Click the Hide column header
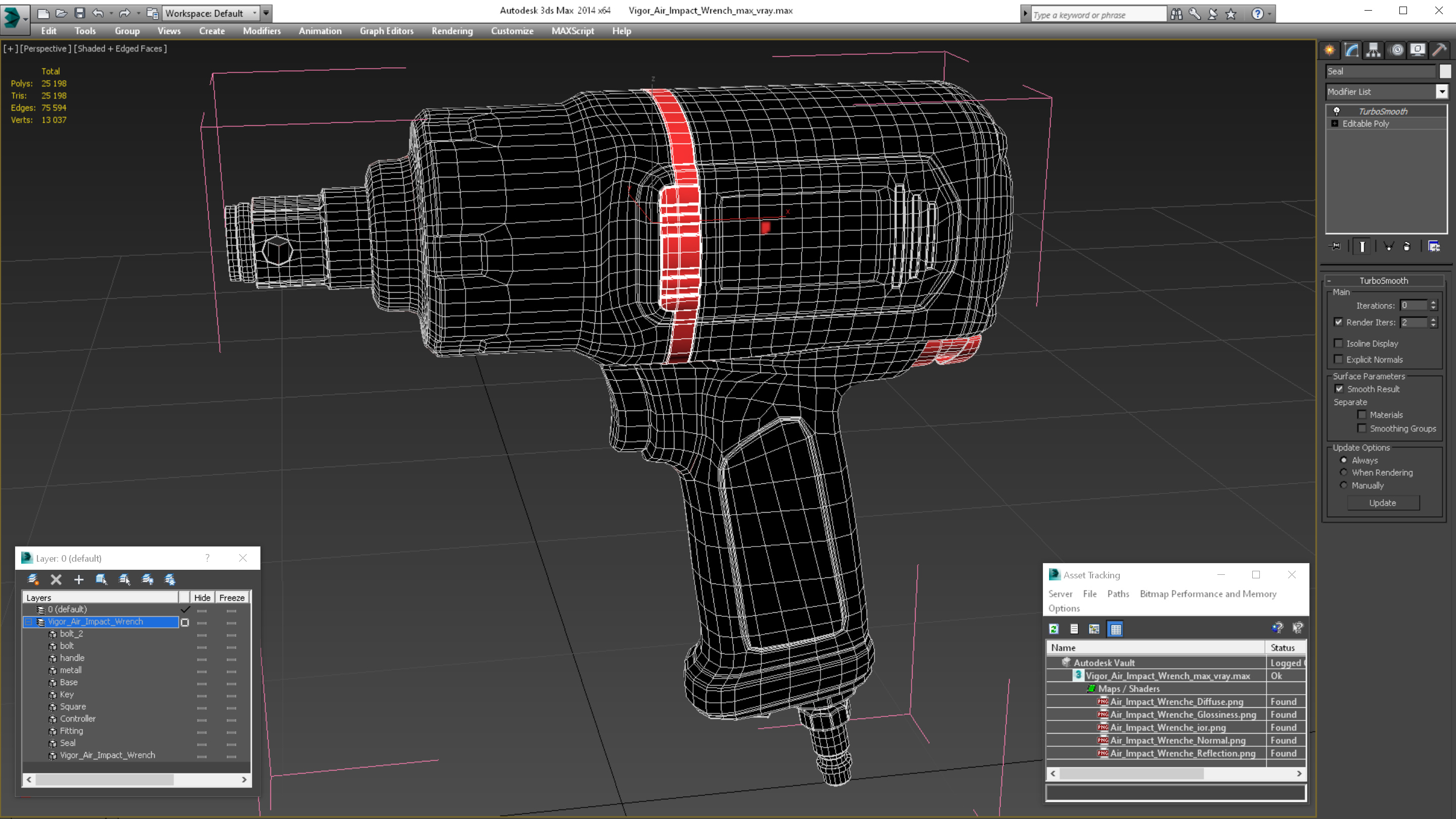The height and width of the screenshot is (819, 1456). coord(202,598)
